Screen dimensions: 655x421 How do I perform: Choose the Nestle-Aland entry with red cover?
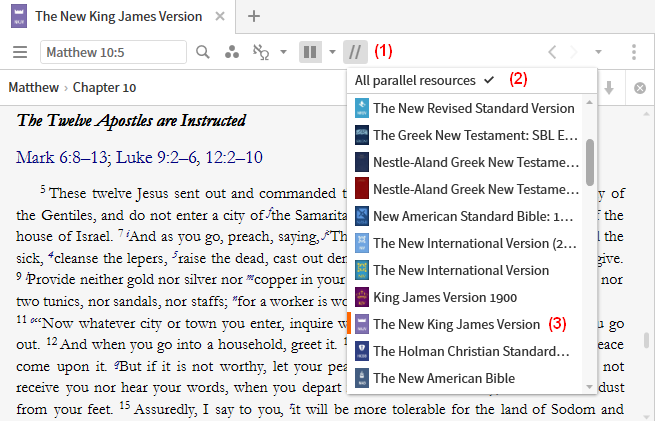(467, 189)
